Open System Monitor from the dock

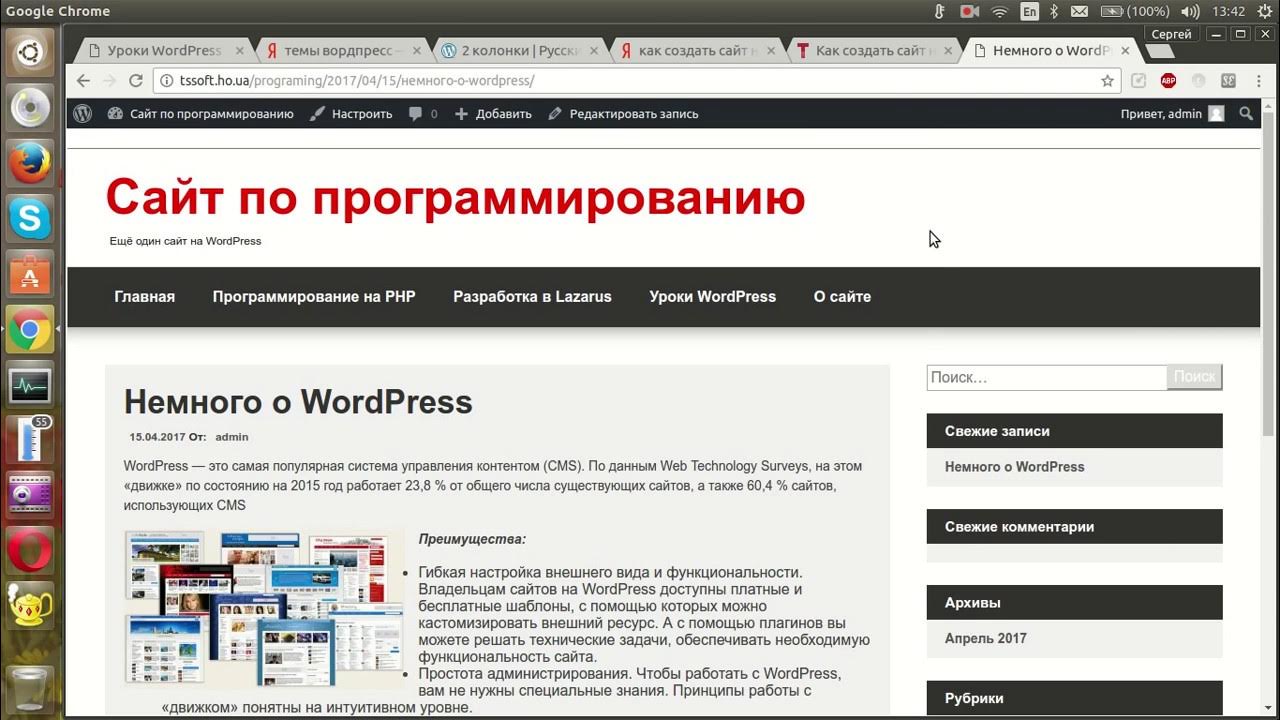coord(30,385)
